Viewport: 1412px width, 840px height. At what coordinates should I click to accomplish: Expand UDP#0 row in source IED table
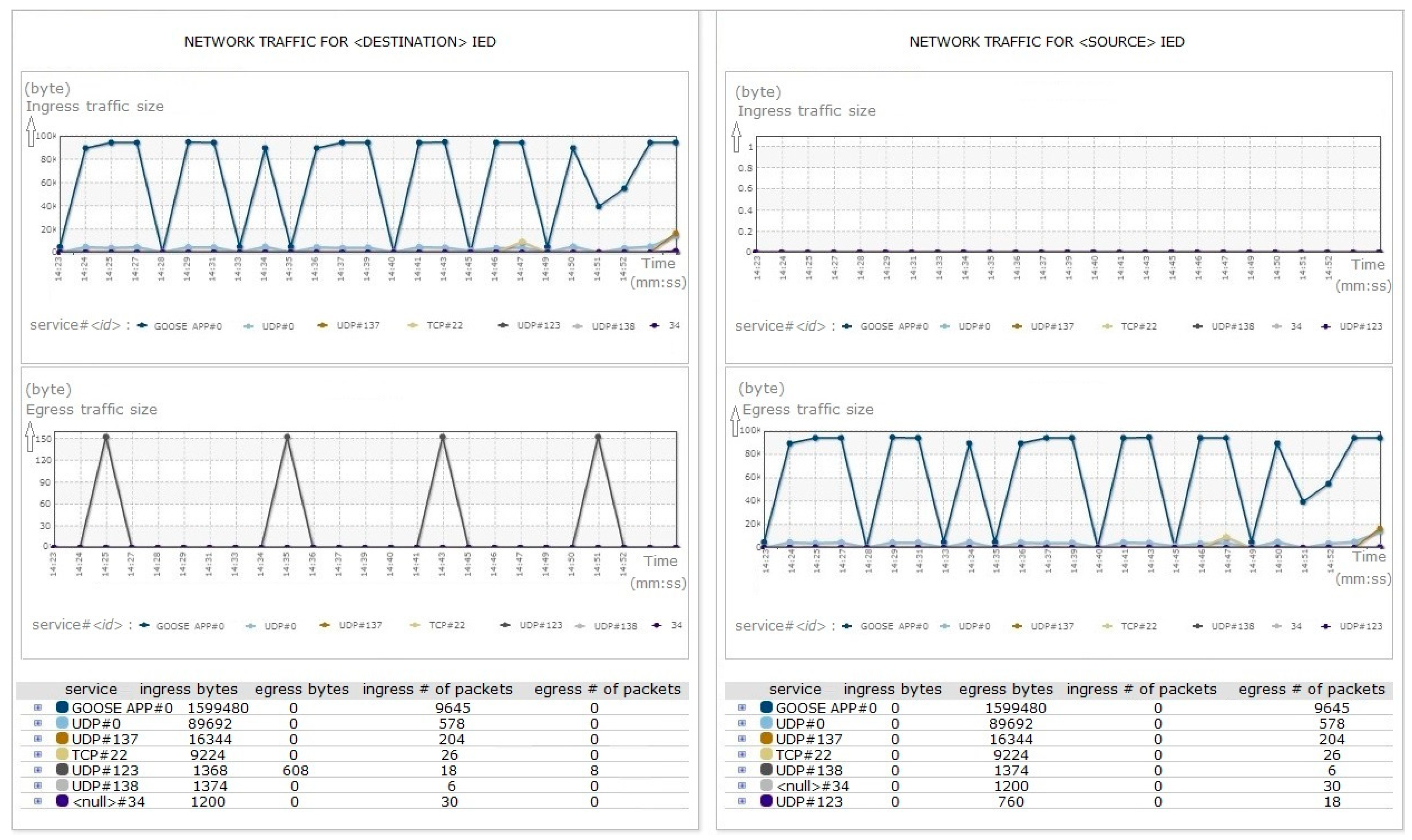click(742, 723)
